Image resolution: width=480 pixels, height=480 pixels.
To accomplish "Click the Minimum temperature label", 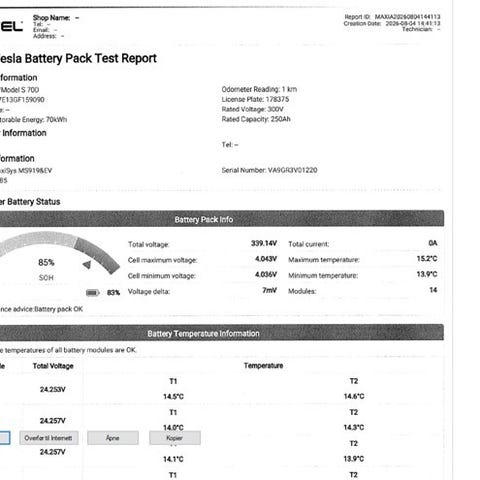I will pyautogui.click(x=323, y=276).
